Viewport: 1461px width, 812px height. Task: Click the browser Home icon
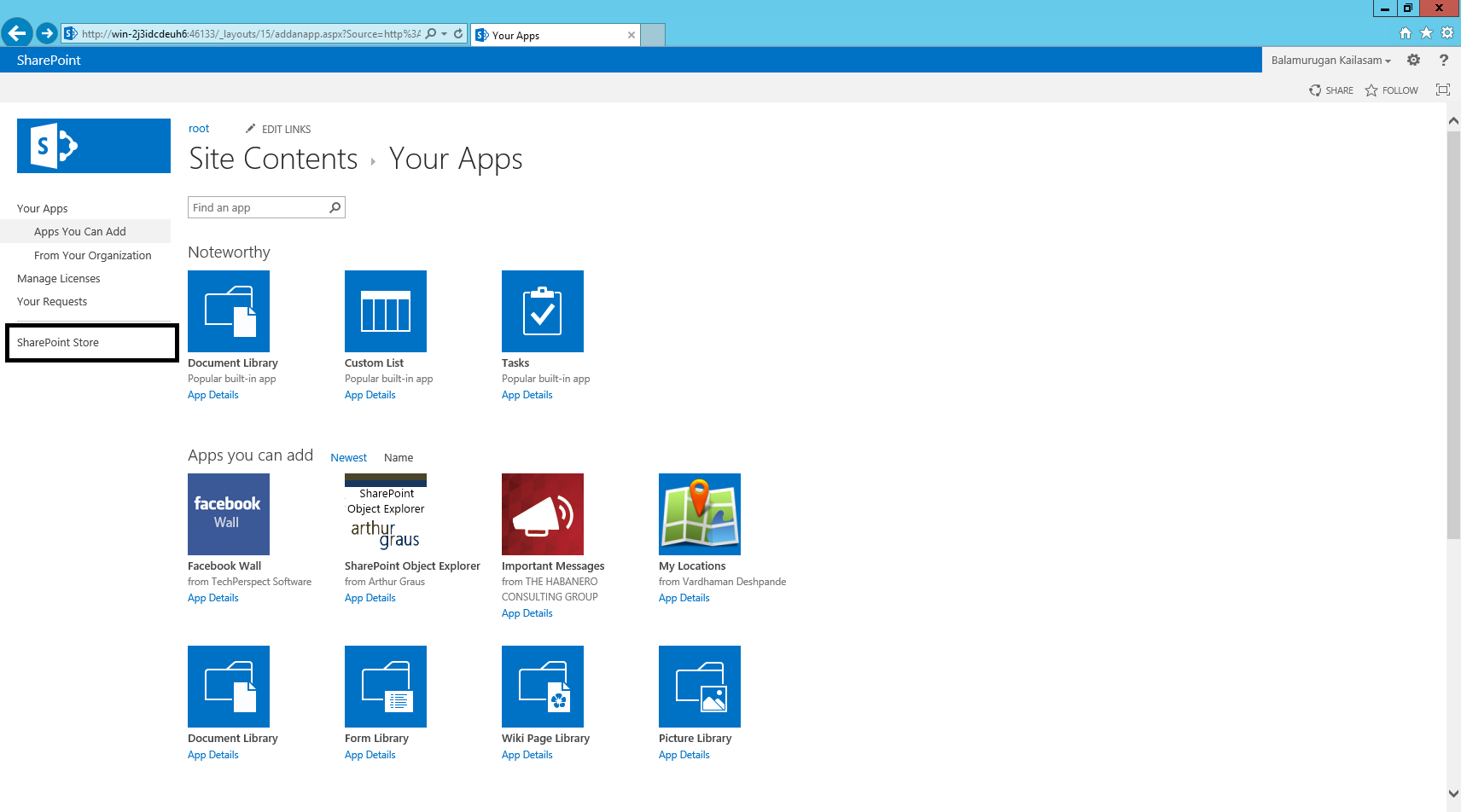coord(1406,33)
